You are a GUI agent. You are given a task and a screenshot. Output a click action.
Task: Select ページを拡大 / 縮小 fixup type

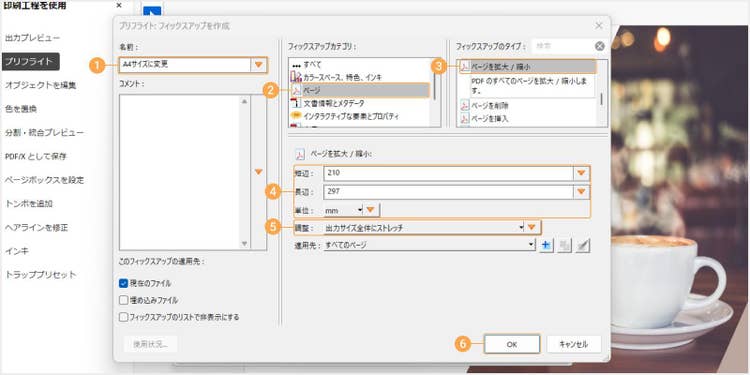pyautogui.click(x=527, y=67)
